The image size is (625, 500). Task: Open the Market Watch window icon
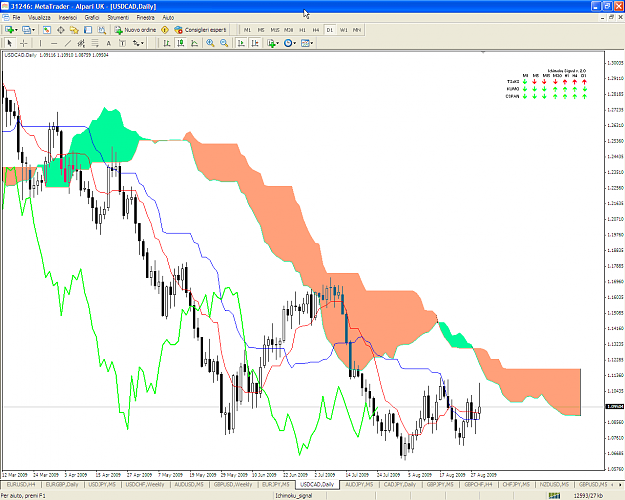point(47,30)
